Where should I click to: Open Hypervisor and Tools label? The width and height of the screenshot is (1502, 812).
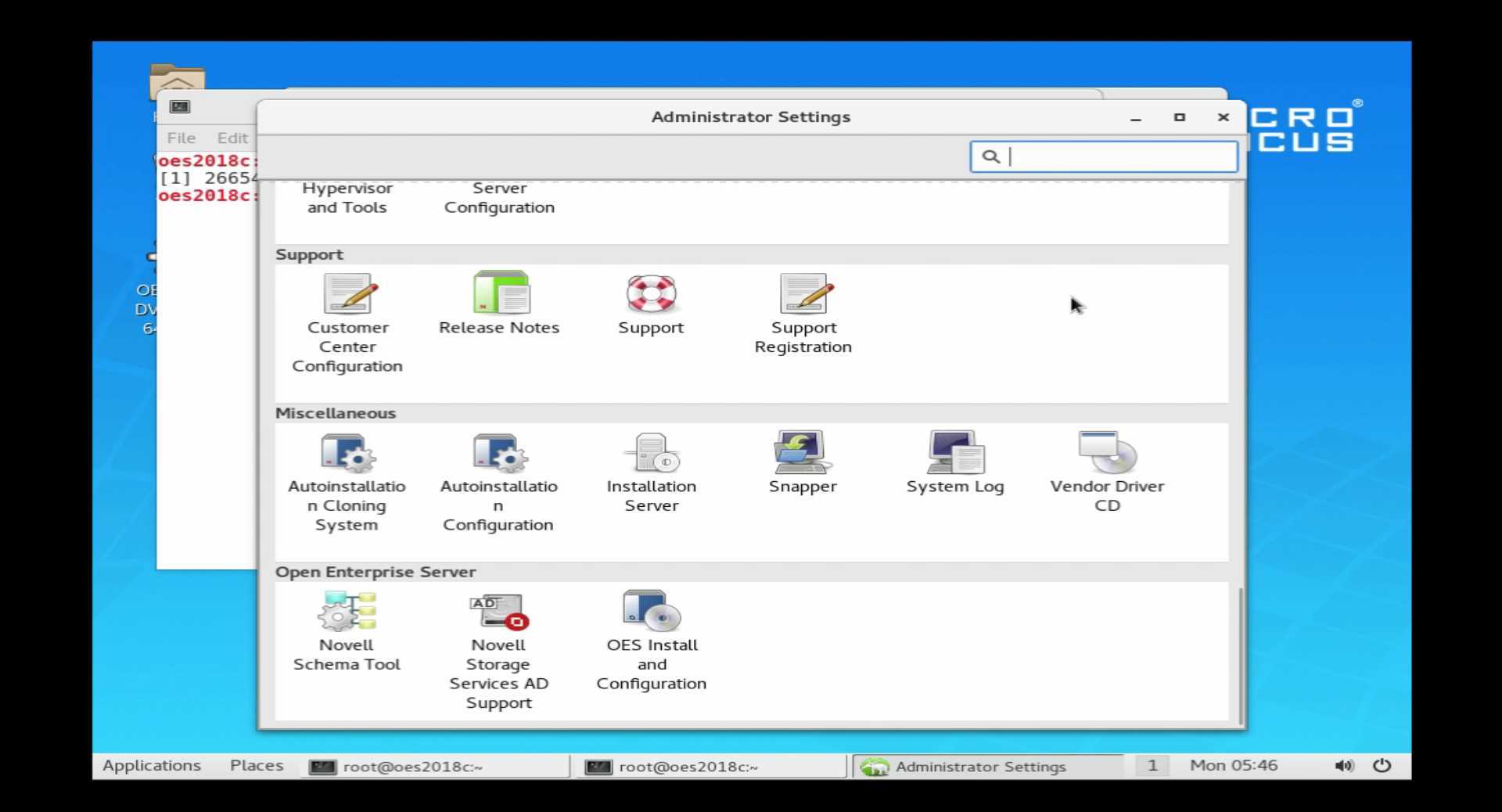[347, 198]
